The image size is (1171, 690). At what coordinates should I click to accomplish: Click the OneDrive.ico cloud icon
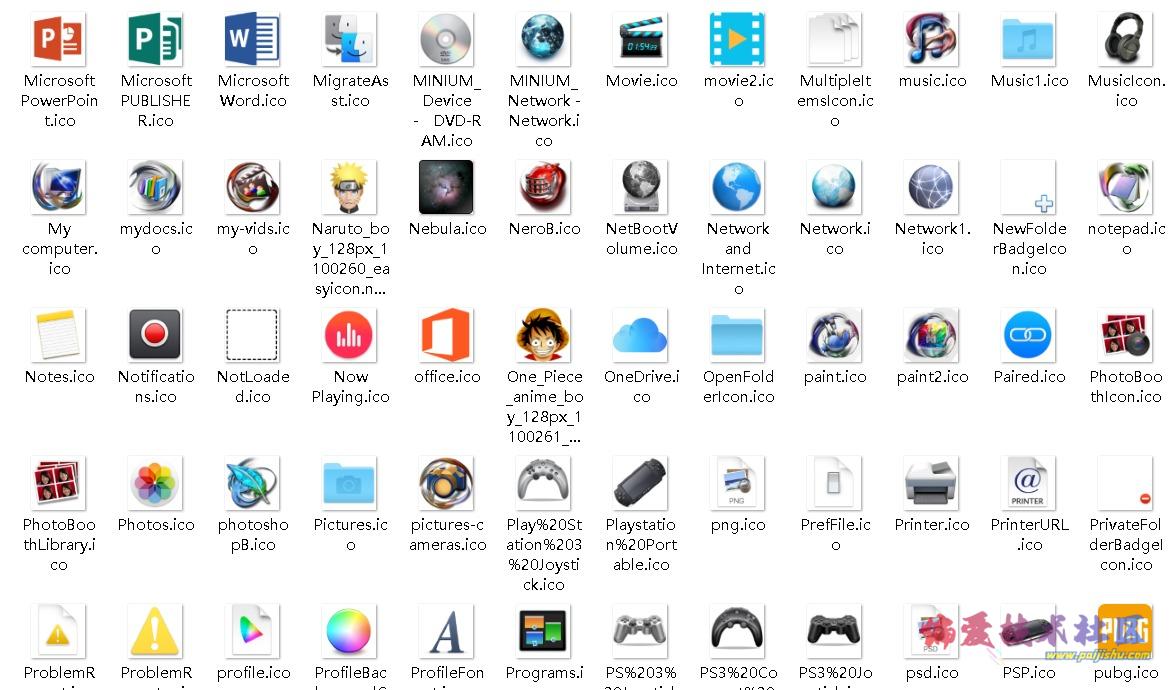(641, 335)
